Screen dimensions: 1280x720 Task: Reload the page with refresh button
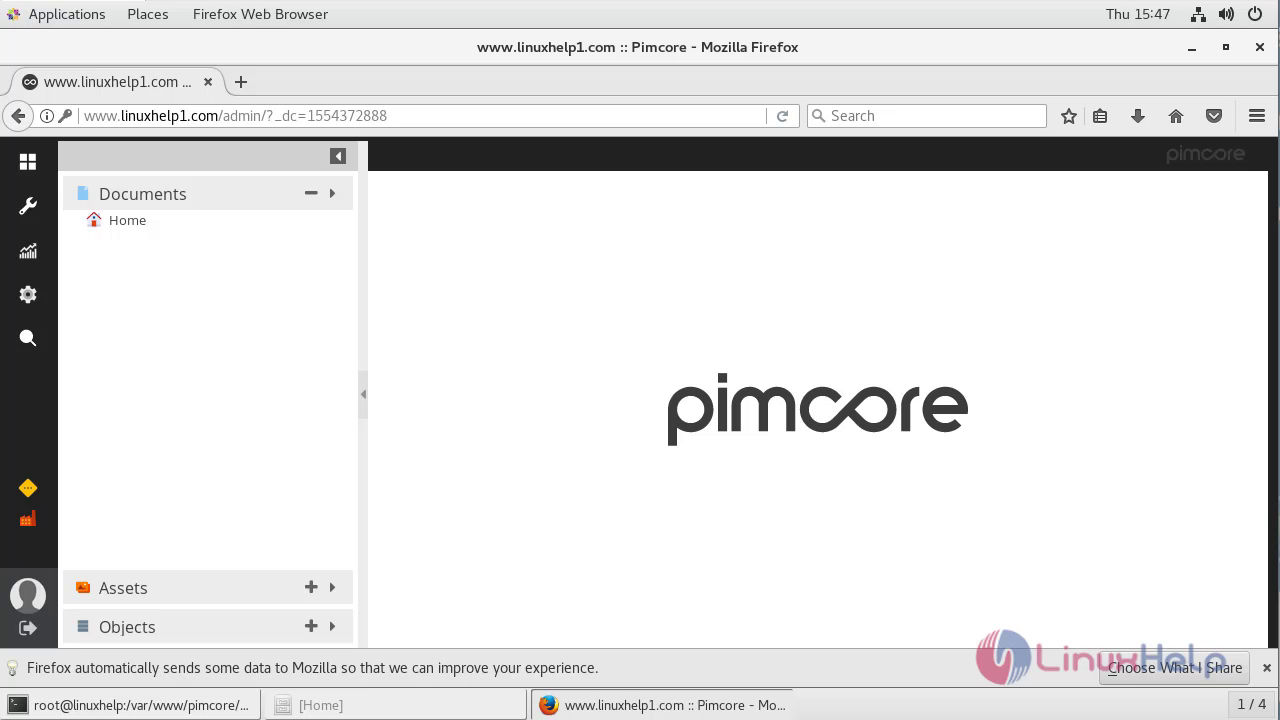click(x=783, y=116)
